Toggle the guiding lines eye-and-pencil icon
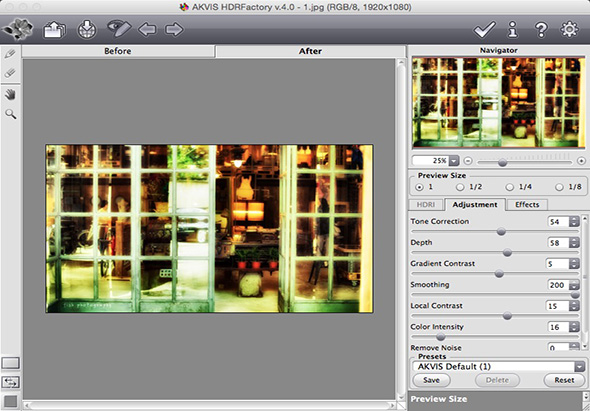Viewport: 590px width, 411px height. click(x=119, y=29)
